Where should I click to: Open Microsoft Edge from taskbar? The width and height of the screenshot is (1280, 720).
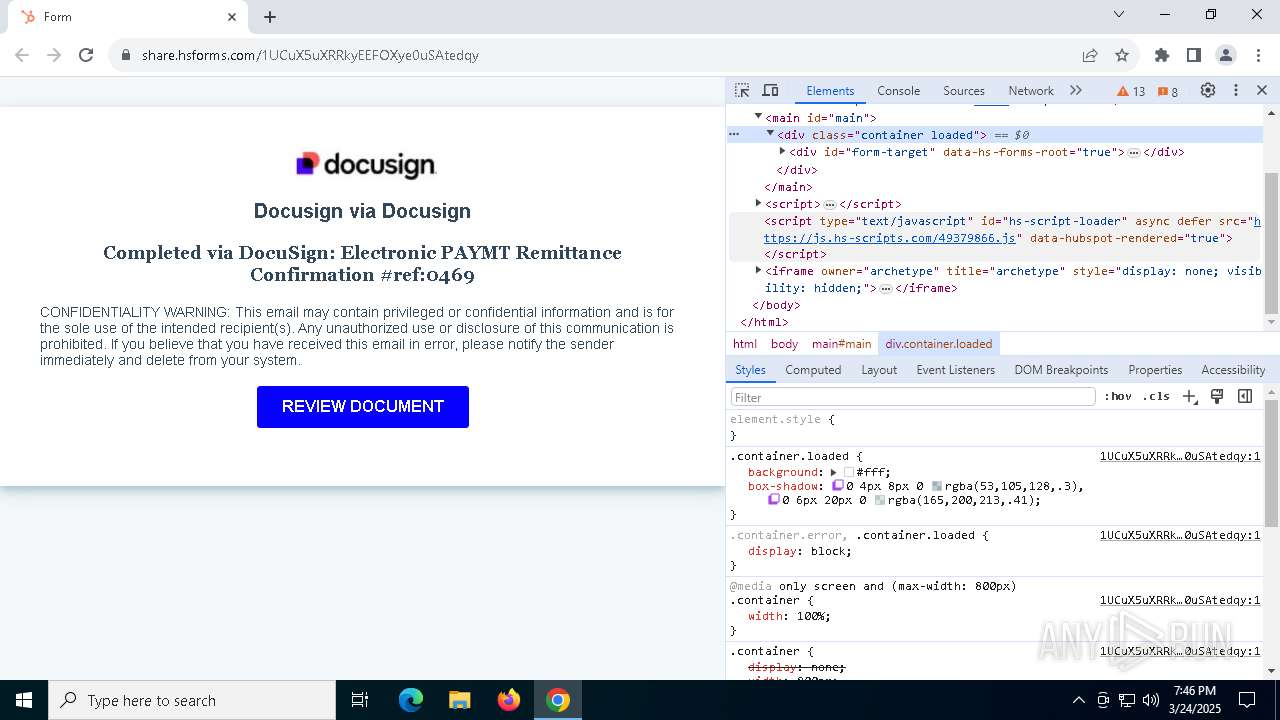click(x=411, y=700)
